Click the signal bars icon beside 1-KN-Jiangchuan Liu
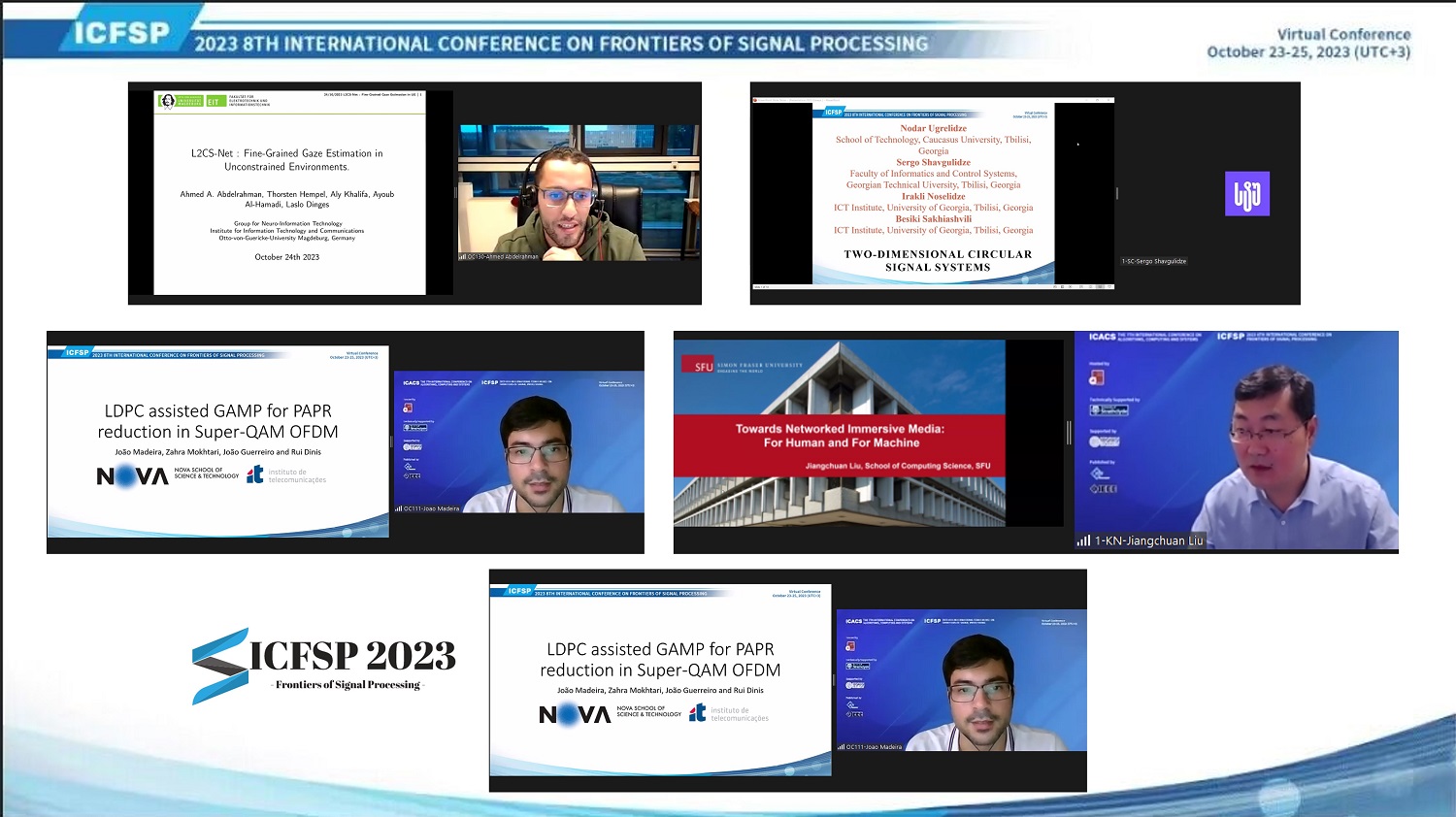The width and height of the screenshot is (1456, 817). coord(1083,541)
